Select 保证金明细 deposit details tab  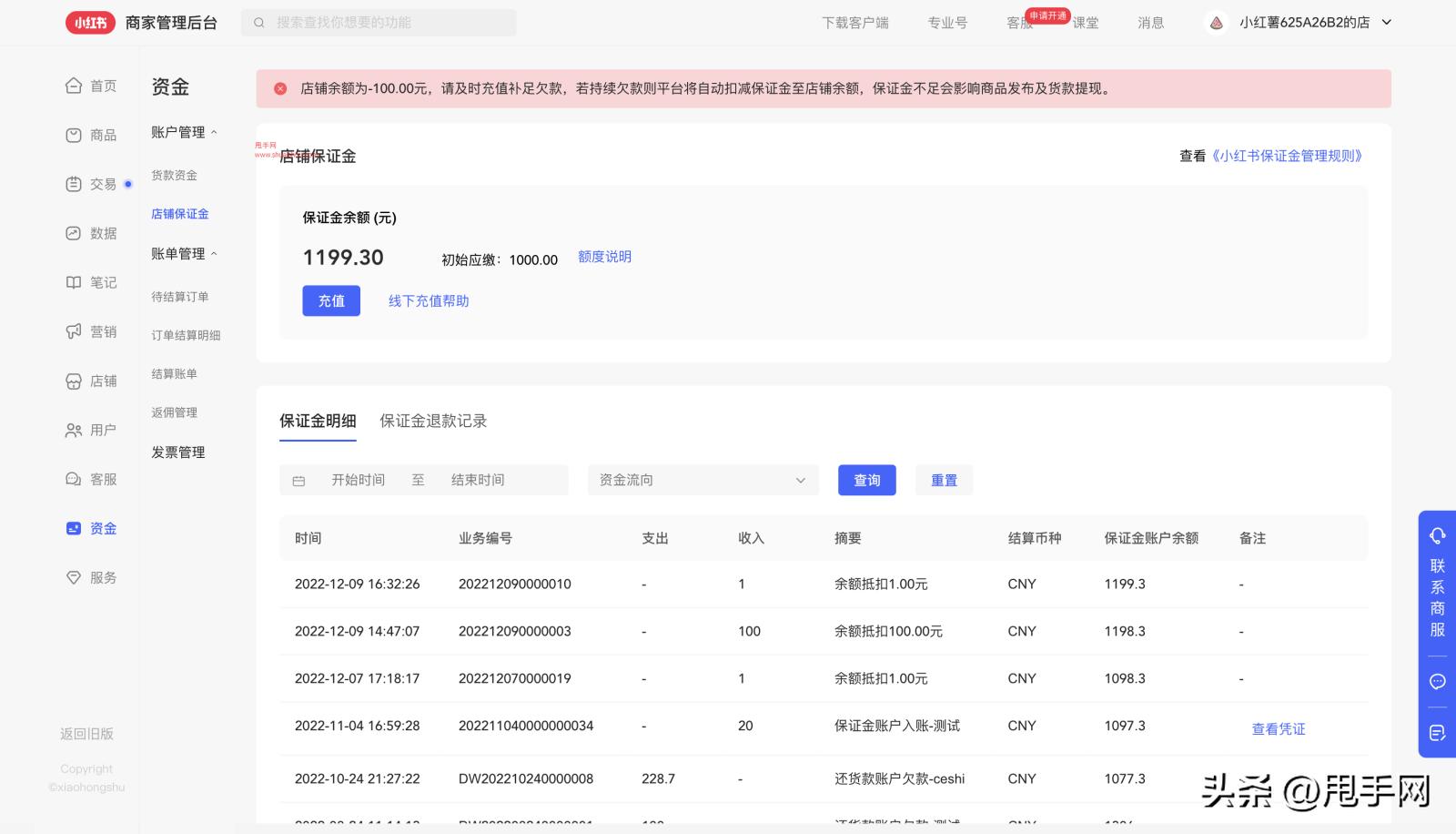point(318,421)
